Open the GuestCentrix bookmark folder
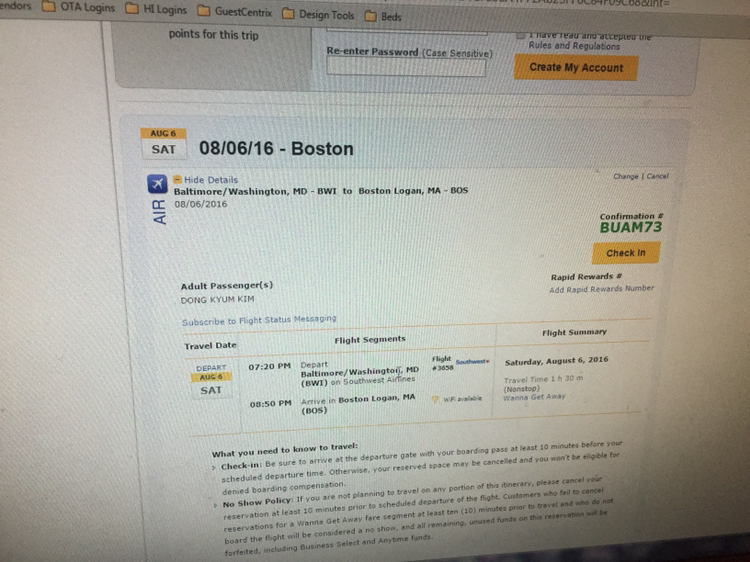This screenshot has height=562, width=750. pyautogui.click(x=235, y=12)
